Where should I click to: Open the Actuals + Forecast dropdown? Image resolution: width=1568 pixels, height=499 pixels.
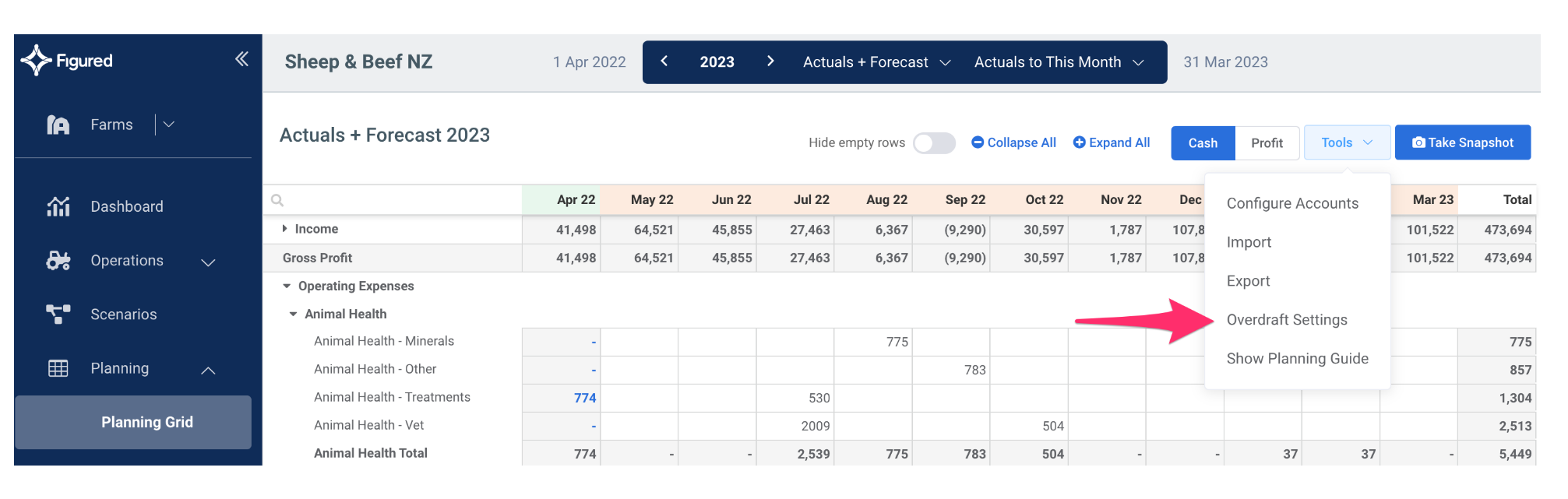[876, 62]
